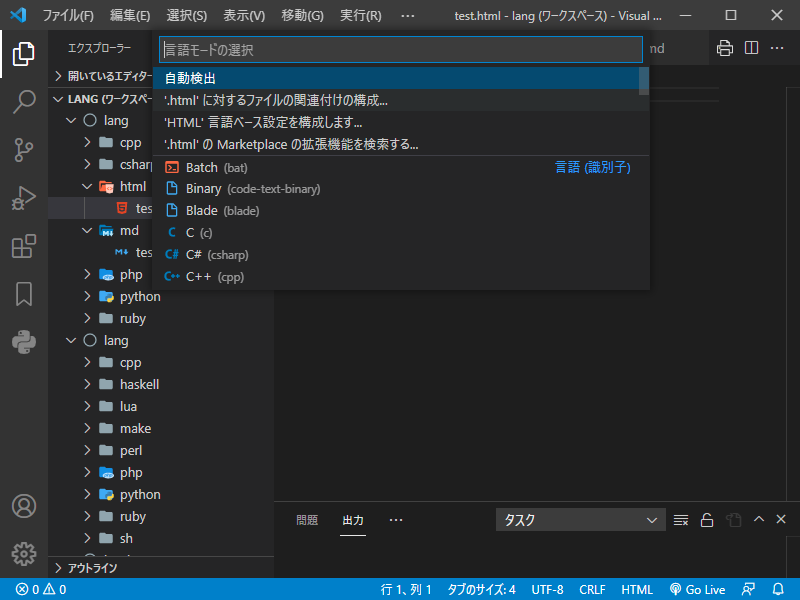Open the Search view icon
This screenshot has height=600, width=800.
(x=23, y=102)
